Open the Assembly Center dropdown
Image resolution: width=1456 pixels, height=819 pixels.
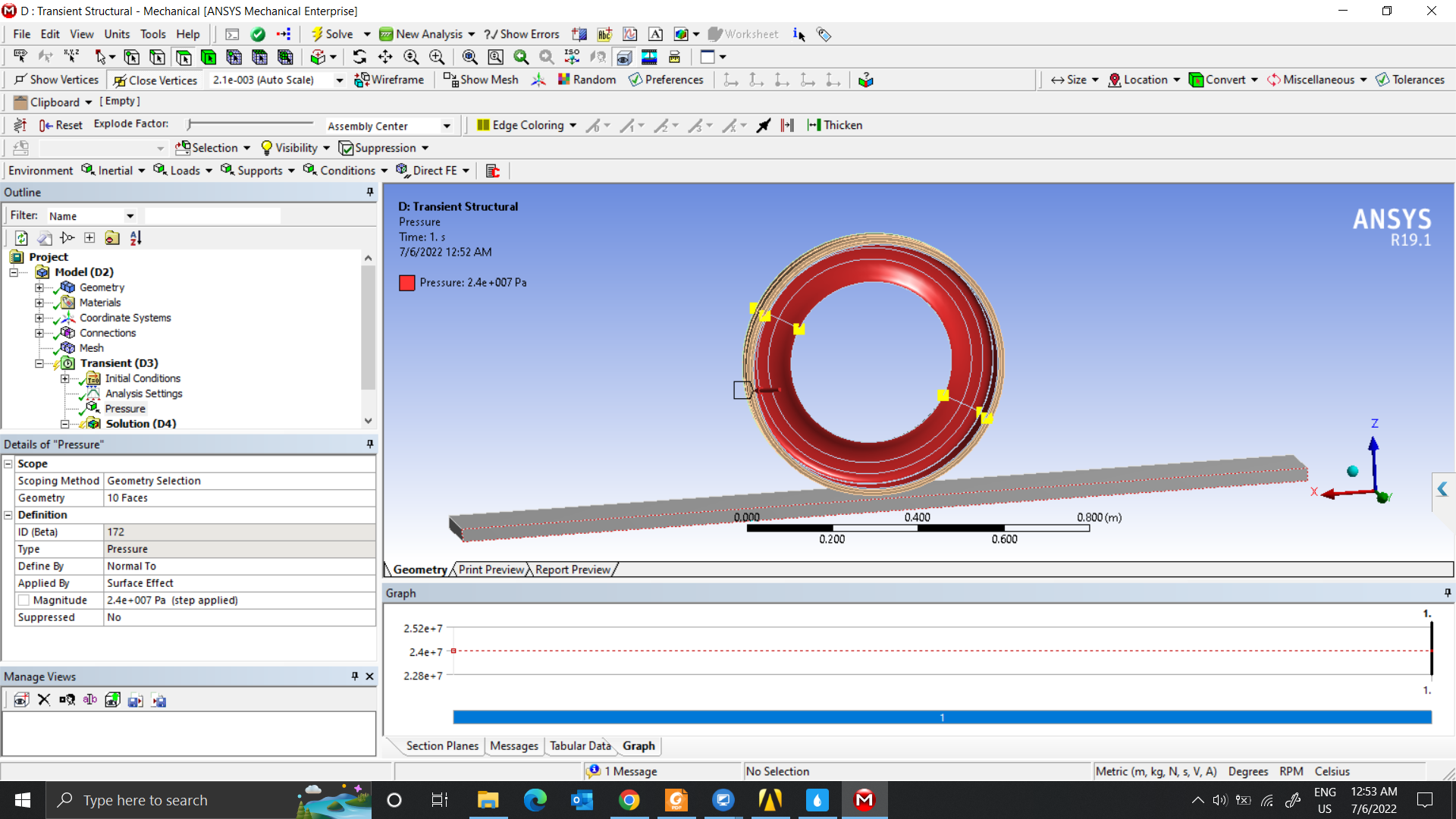tap(447, 126)
